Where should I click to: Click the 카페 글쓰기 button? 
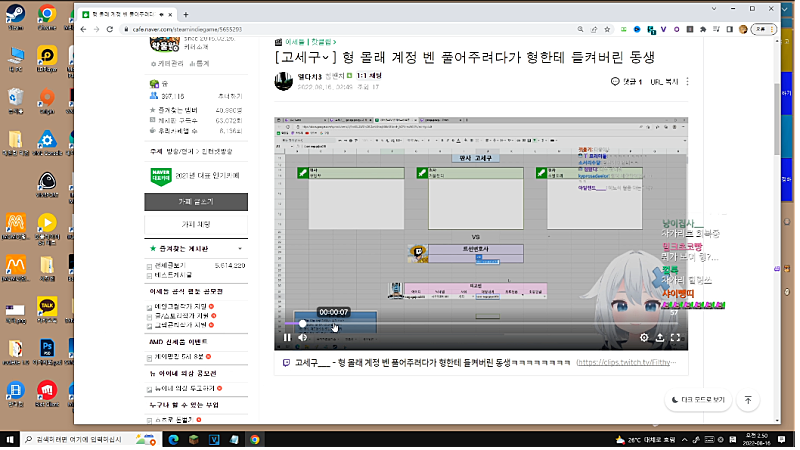(196, 202)
